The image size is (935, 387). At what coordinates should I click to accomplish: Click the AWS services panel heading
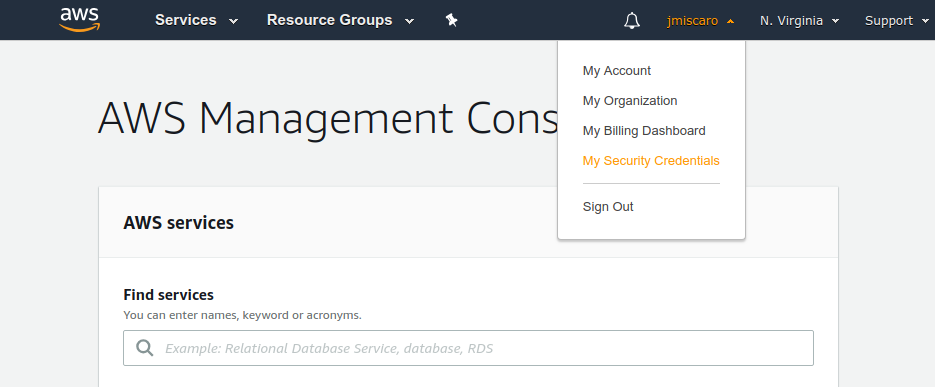click(178, 222)
